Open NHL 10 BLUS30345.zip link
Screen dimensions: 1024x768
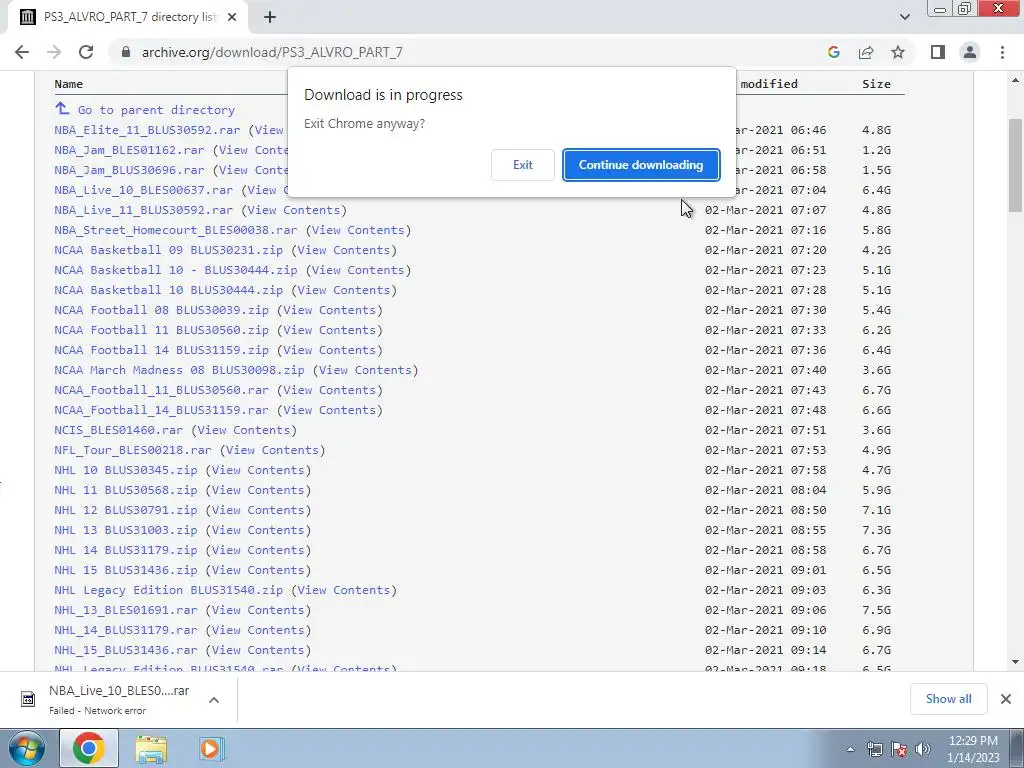pos(125,470)
